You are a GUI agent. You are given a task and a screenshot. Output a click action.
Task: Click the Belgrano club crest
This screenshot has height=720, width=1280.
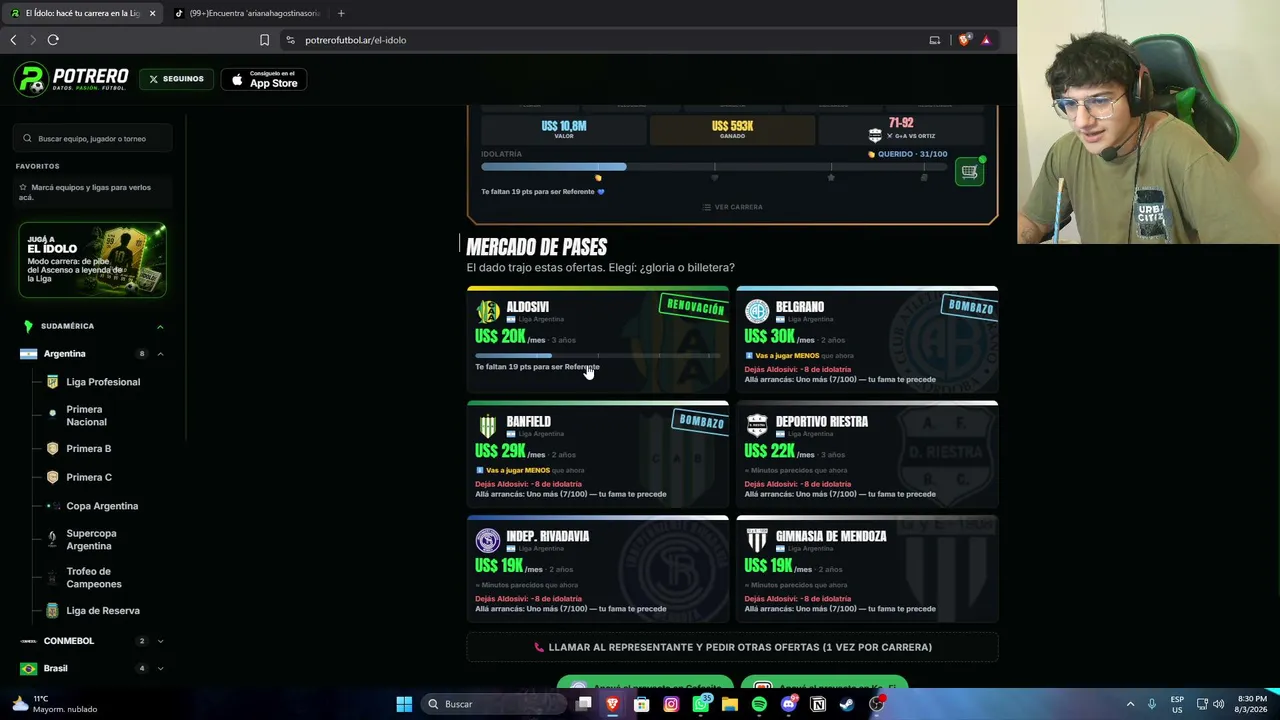[x=757, y=312]
